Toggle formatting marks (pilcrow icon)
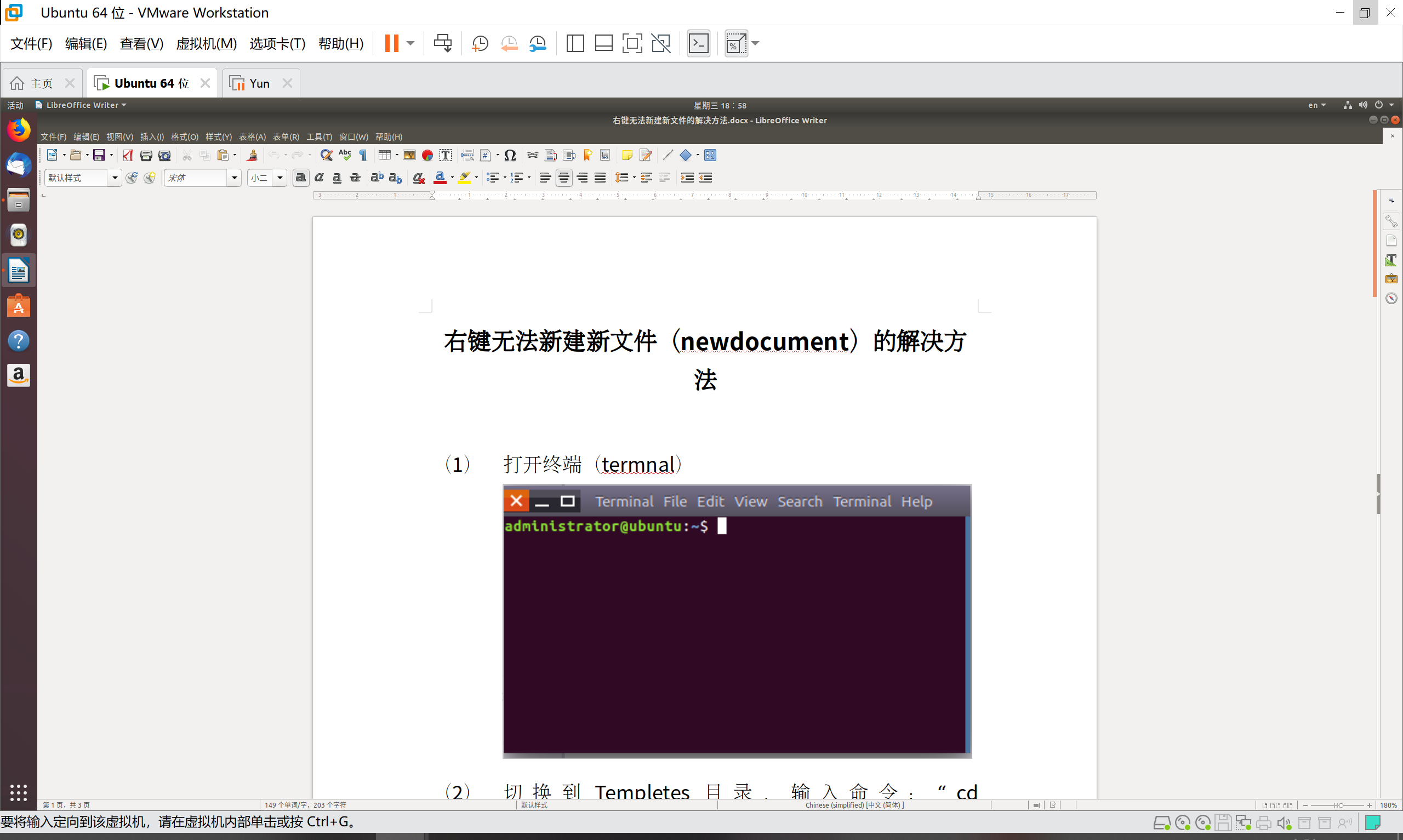1403x840 pixels. (363, 155)
